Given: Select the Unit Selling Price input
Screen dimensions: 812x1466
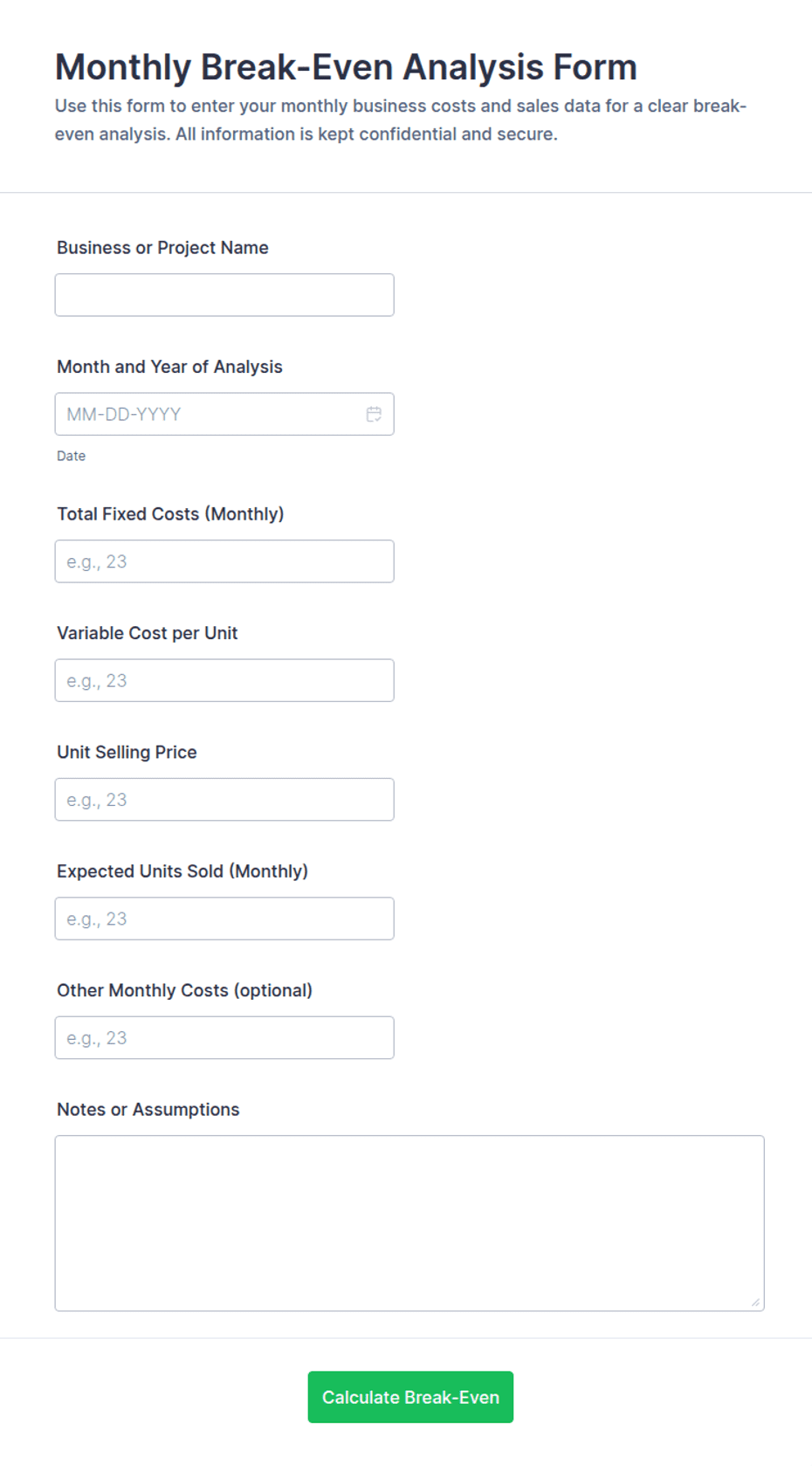Looking at the screenshot, I should 224,800.
